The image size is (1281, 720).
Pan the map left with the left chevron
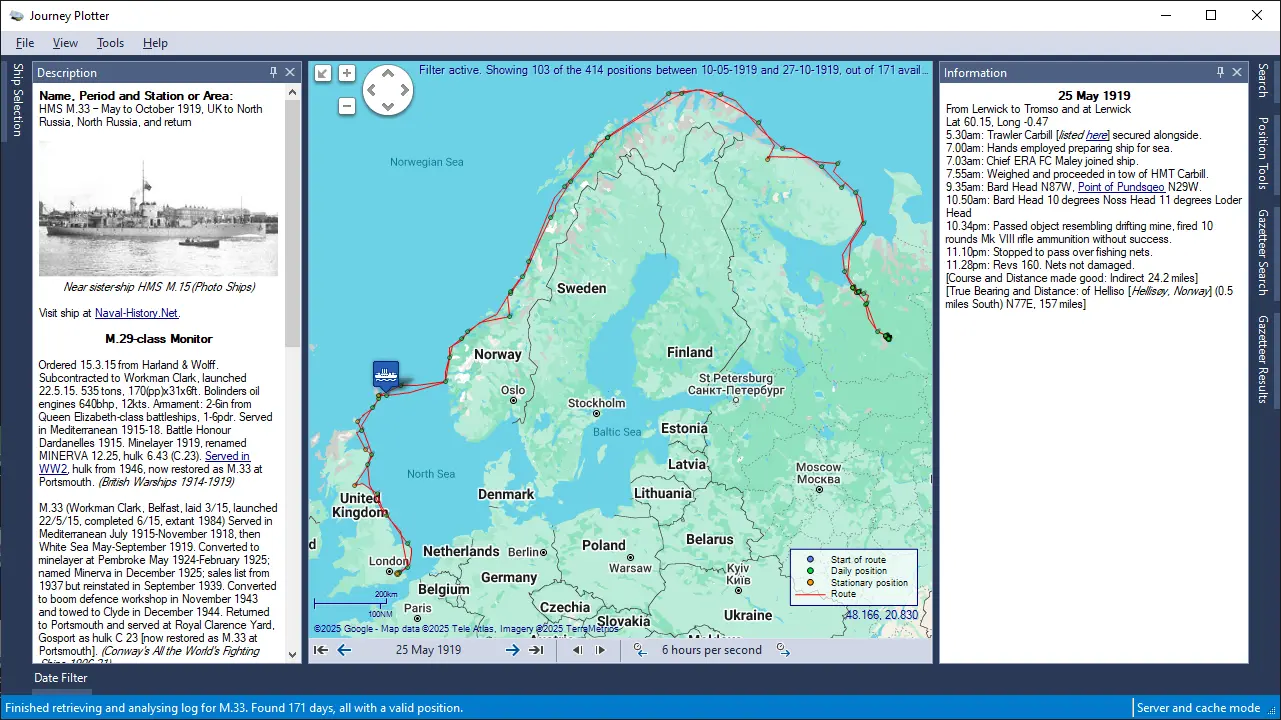point(371,91)
